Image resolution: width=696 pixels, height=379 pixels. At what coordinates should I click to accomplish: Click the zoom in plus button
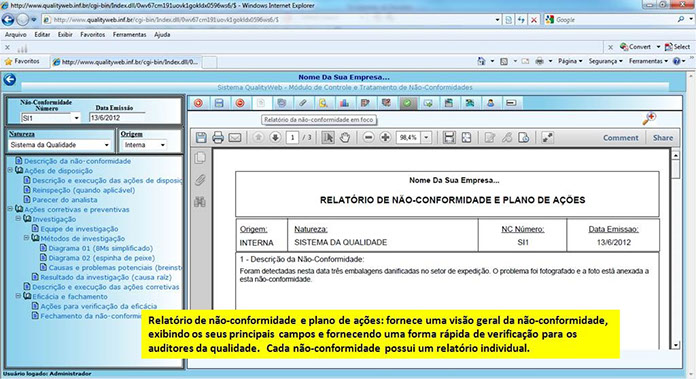coord(385,138)
